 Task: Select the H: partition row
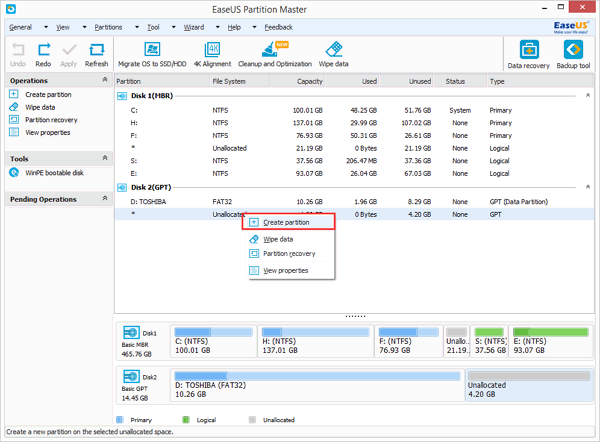click(354, 123)
